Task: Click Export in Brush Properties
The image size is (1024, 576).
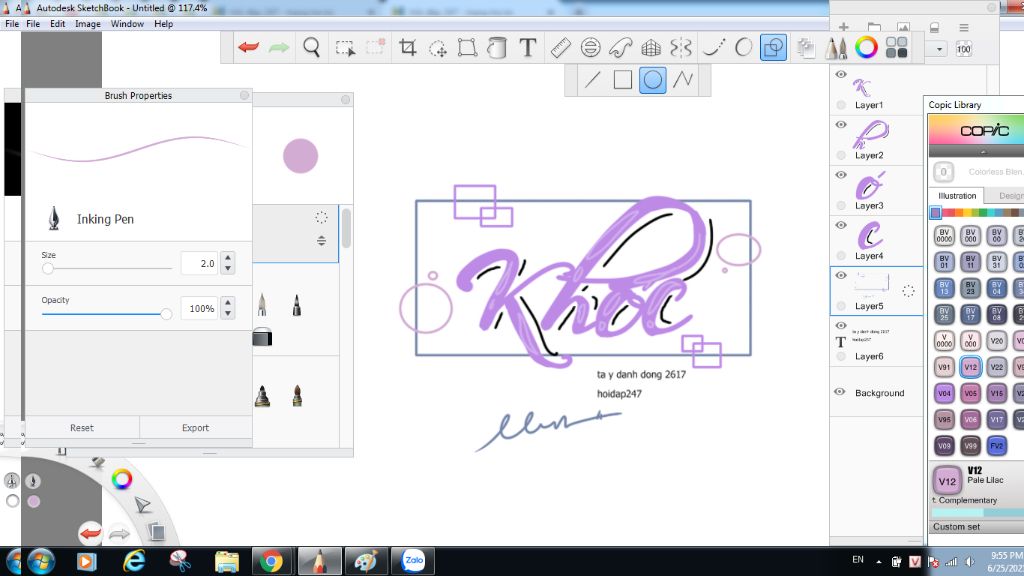Action: tap(195, 428)
